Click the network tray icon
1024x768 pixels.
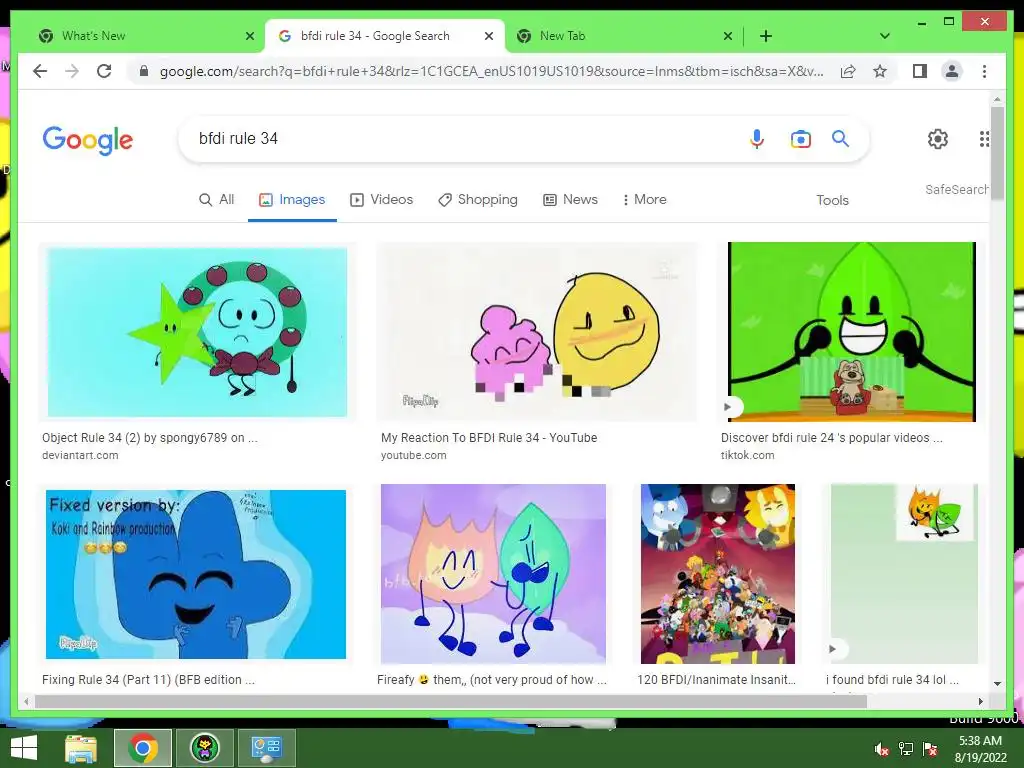tap(906, 749)
